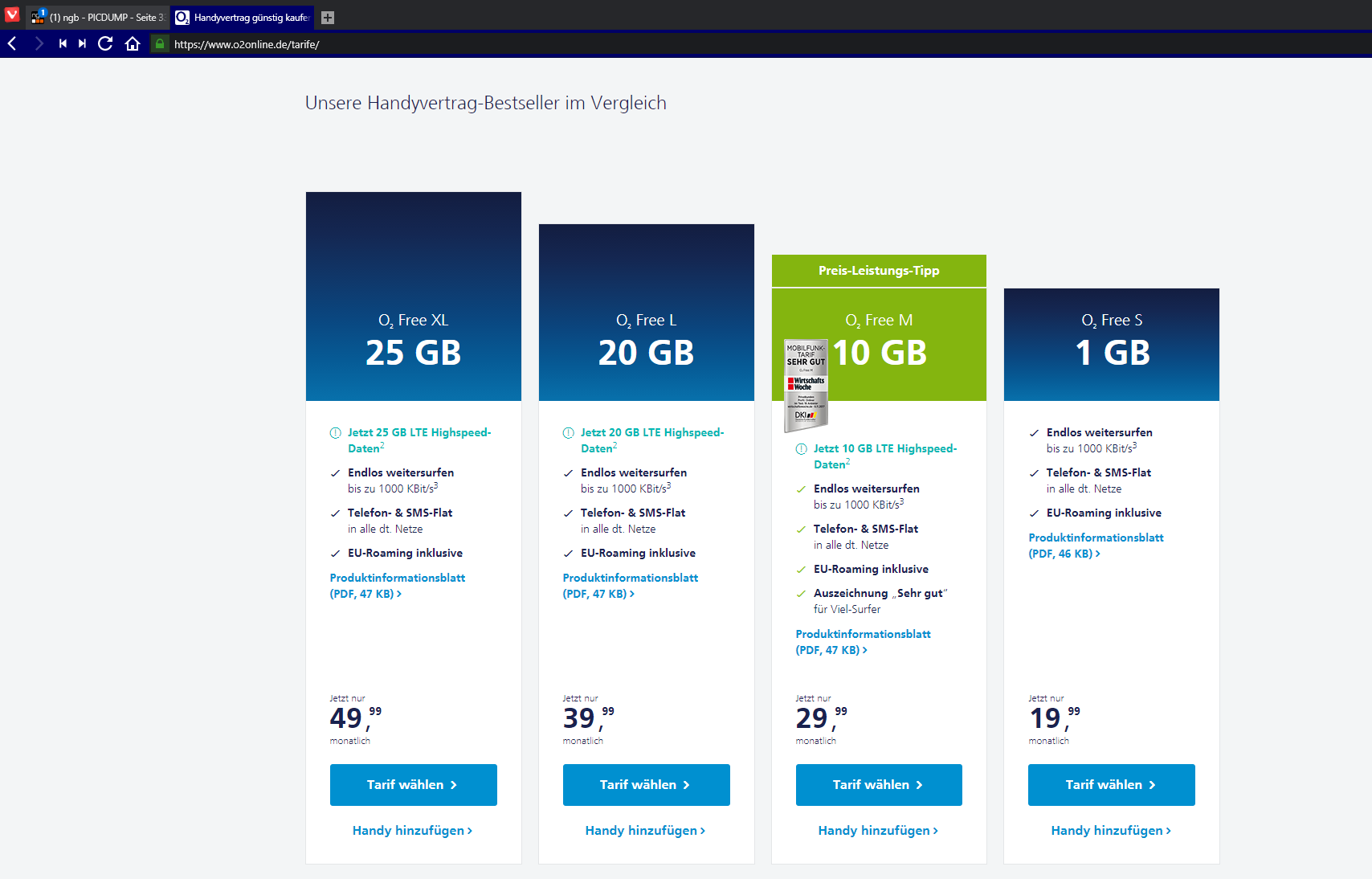Click the 39,99 monthly price
Viewport: 1372px width, 879px height.
(589, 719)
